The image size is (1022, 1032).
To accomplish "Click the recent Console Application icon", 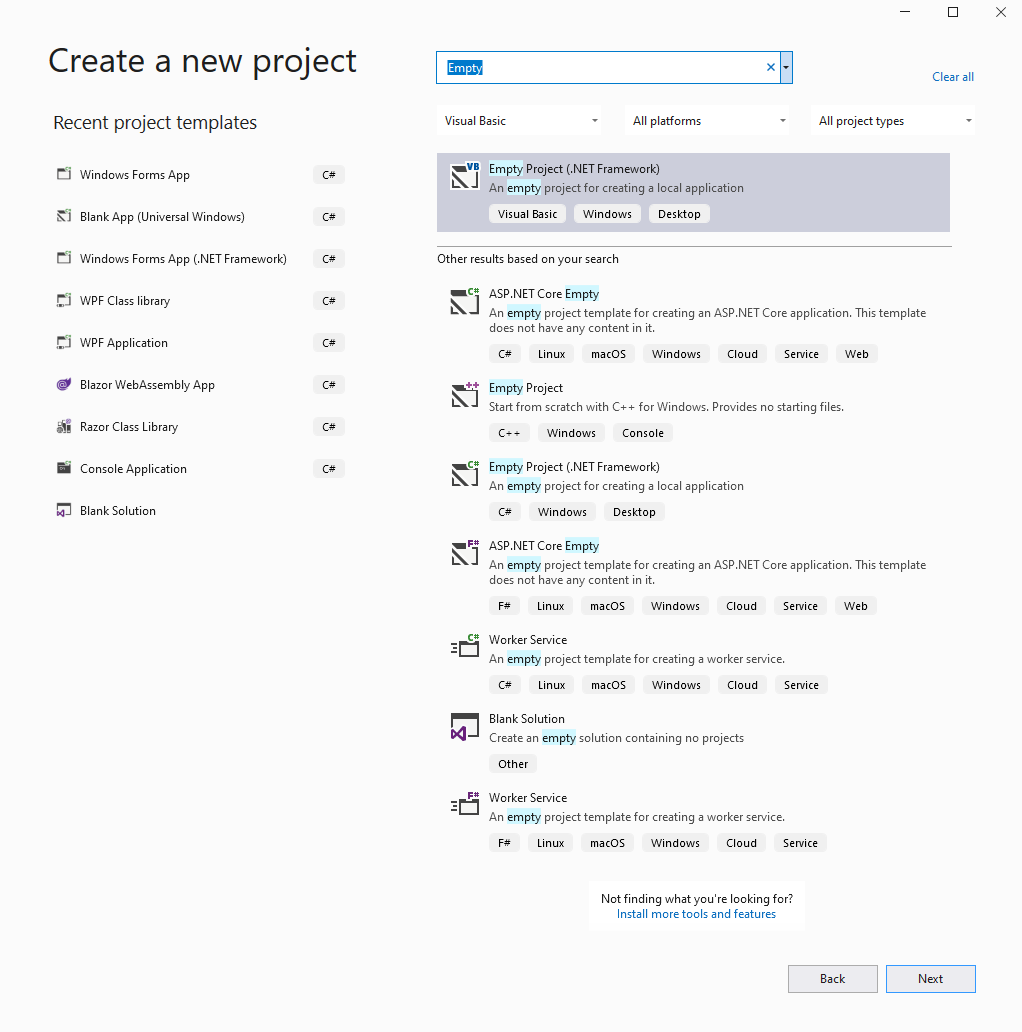I will (64, 469).
